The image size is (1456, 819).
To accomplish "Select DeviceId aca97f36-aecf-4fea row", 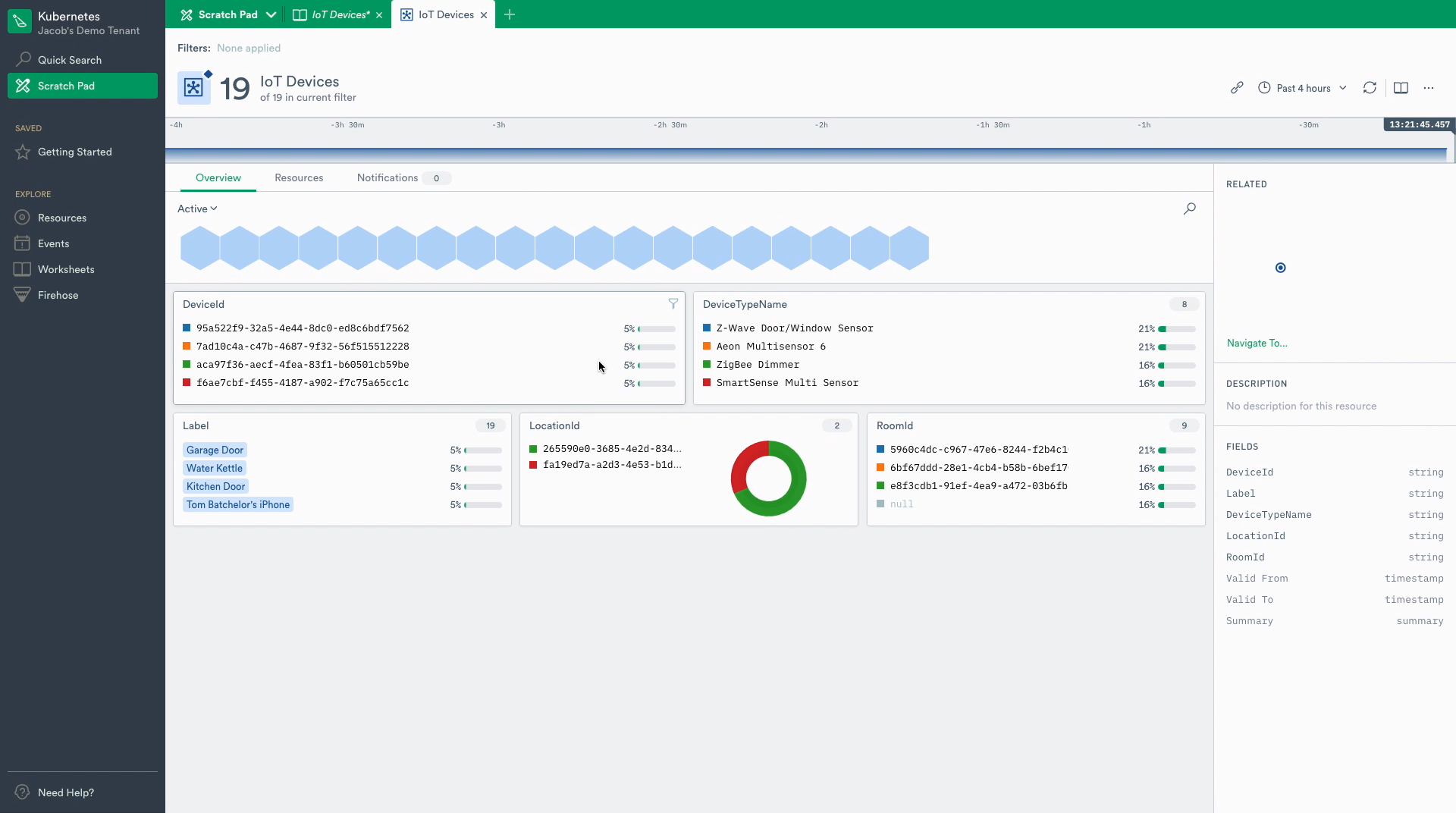I will pos(429,365).
